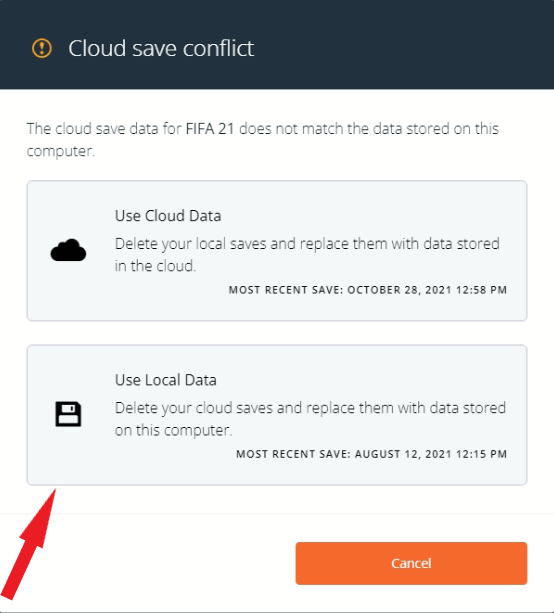Click the 'on this computer.' text line
The width and height of the screenshot is (554, 613).
[x=174, y=430]
